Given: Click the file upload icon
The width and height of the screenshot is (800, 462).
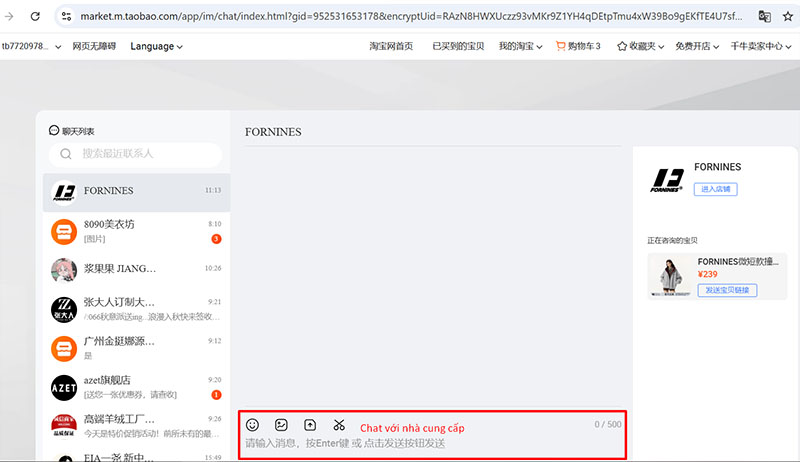Looking at the screenshot, I should (x=310, y=425).
